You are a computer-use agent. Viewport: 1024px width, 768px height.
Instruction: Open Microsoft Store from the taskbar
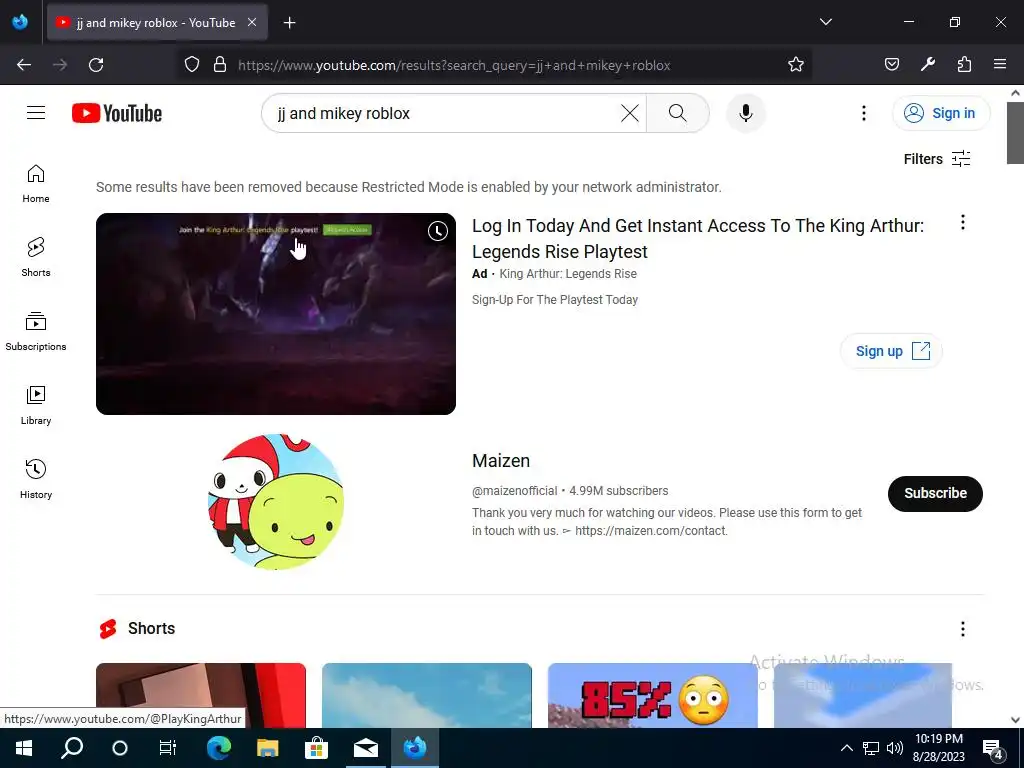coord(316,748)
